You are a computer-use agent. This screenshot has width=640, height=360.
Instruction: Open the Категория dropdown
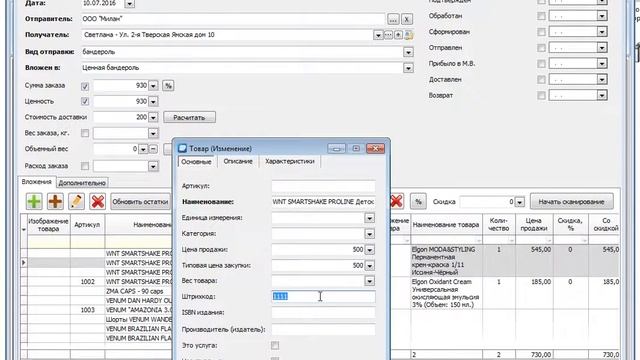point(369,234)
